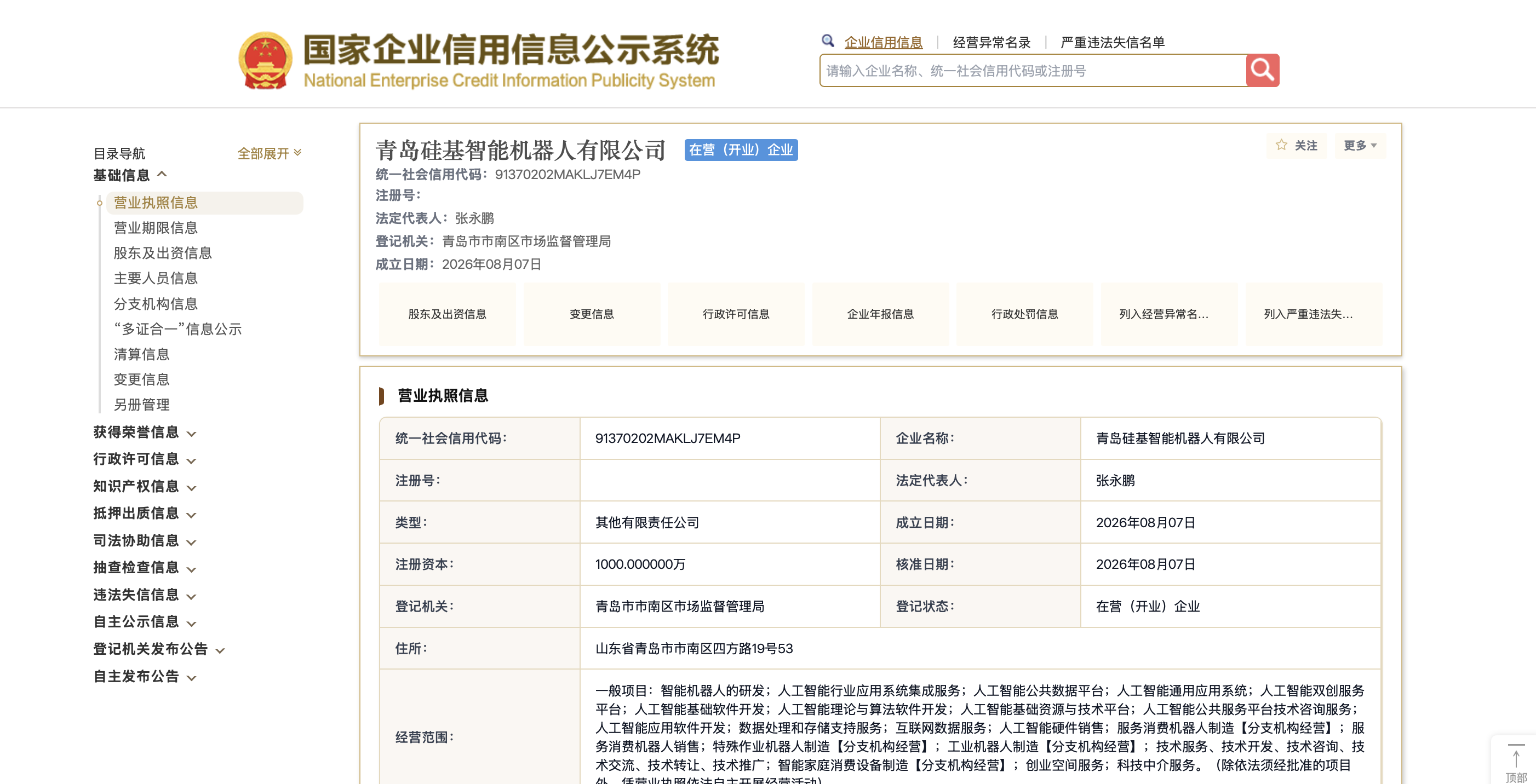Click the small blue search icon beside 企业信用信息

(828, 41)
